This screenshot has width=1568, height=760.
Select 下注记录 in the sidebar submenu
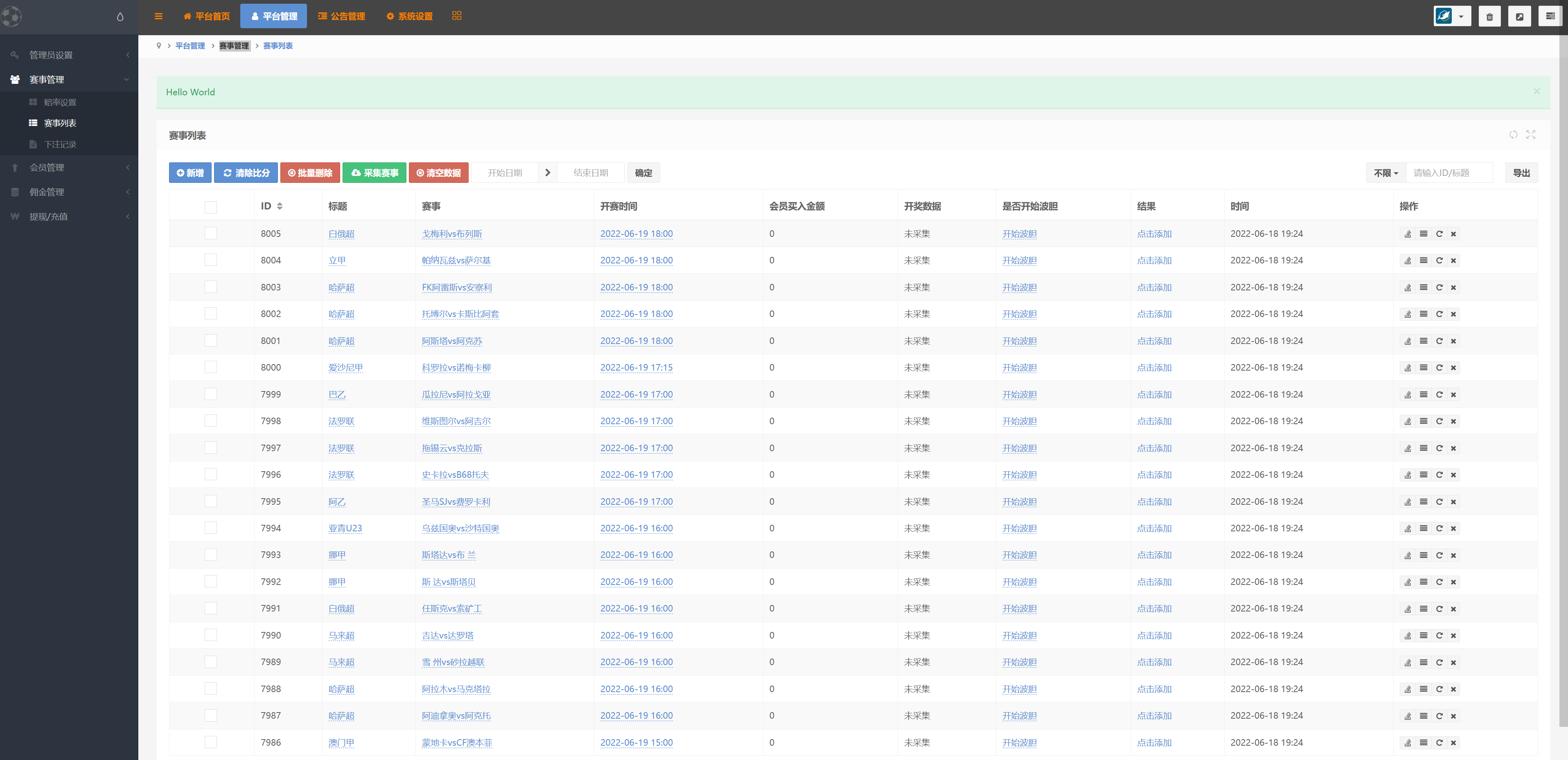click(60, 144)
